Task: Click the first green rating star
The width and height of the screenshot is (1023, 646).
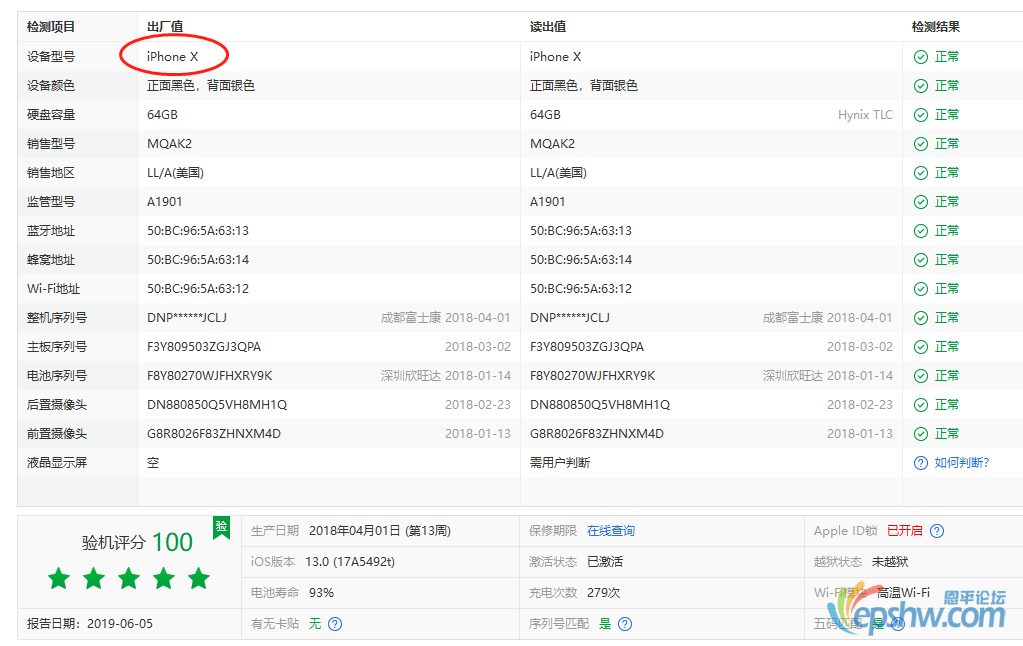Action: [x=59, y=578]
